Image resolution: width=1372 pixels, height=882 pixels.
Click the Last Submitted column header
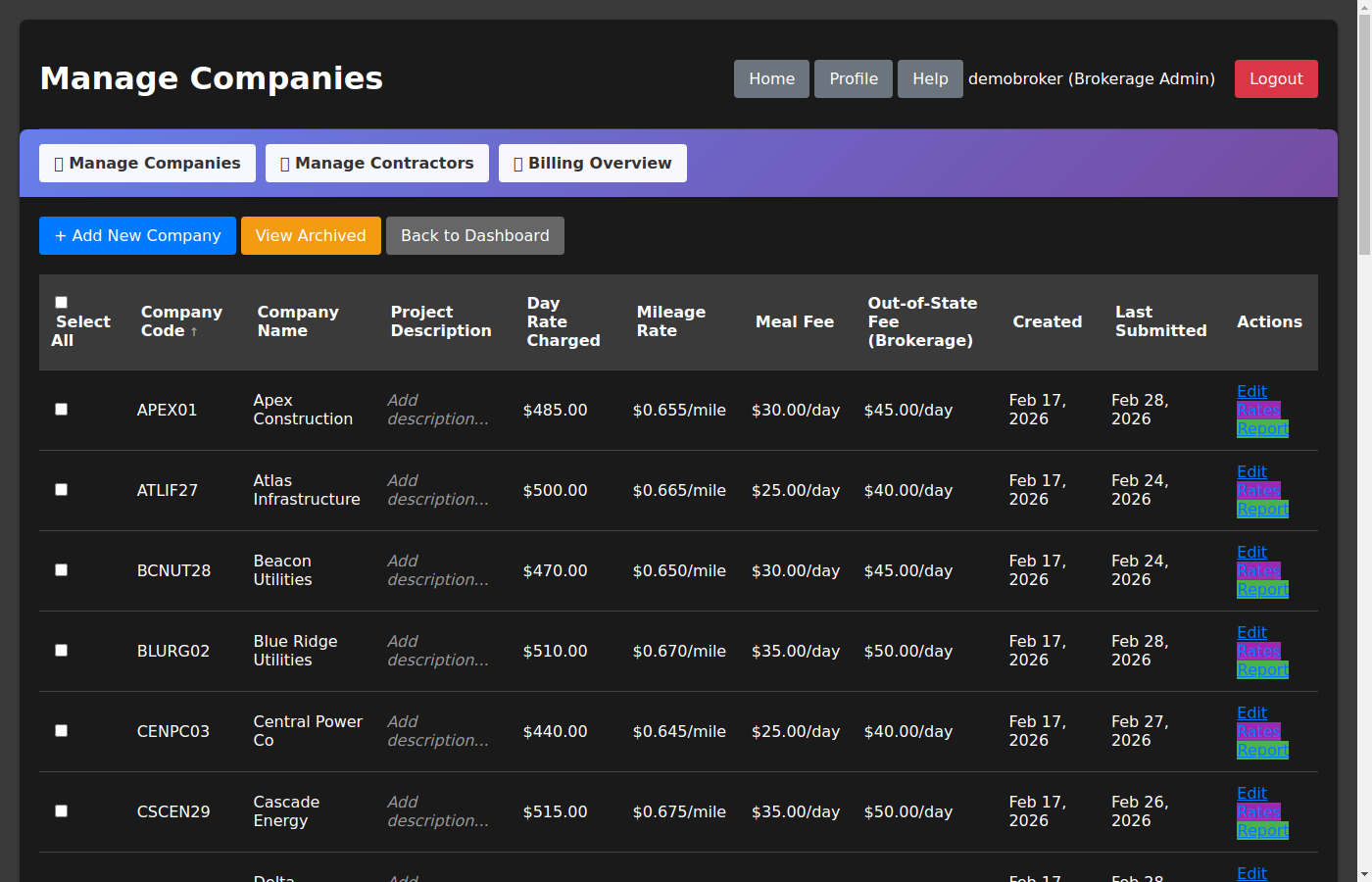(x=1160, y=321)
